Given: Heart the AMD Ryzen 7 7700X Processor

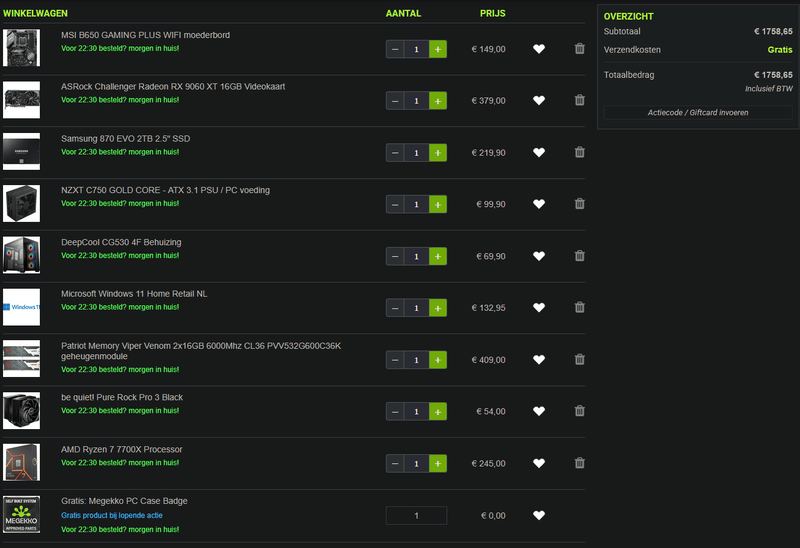Looking at the screenshot, I should pyautogui.click(x=539, y=463).
